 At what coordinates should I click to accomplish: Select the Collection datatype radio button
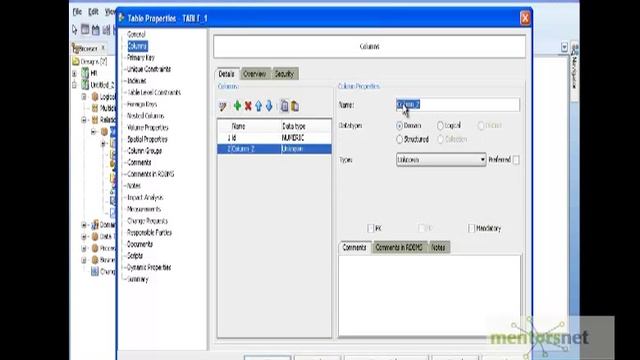(x=440, y=140)
